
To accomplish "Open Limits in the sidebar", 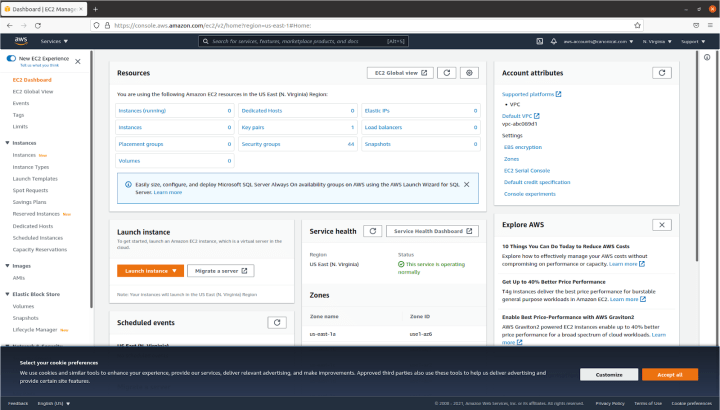I will tap(20, 127).
